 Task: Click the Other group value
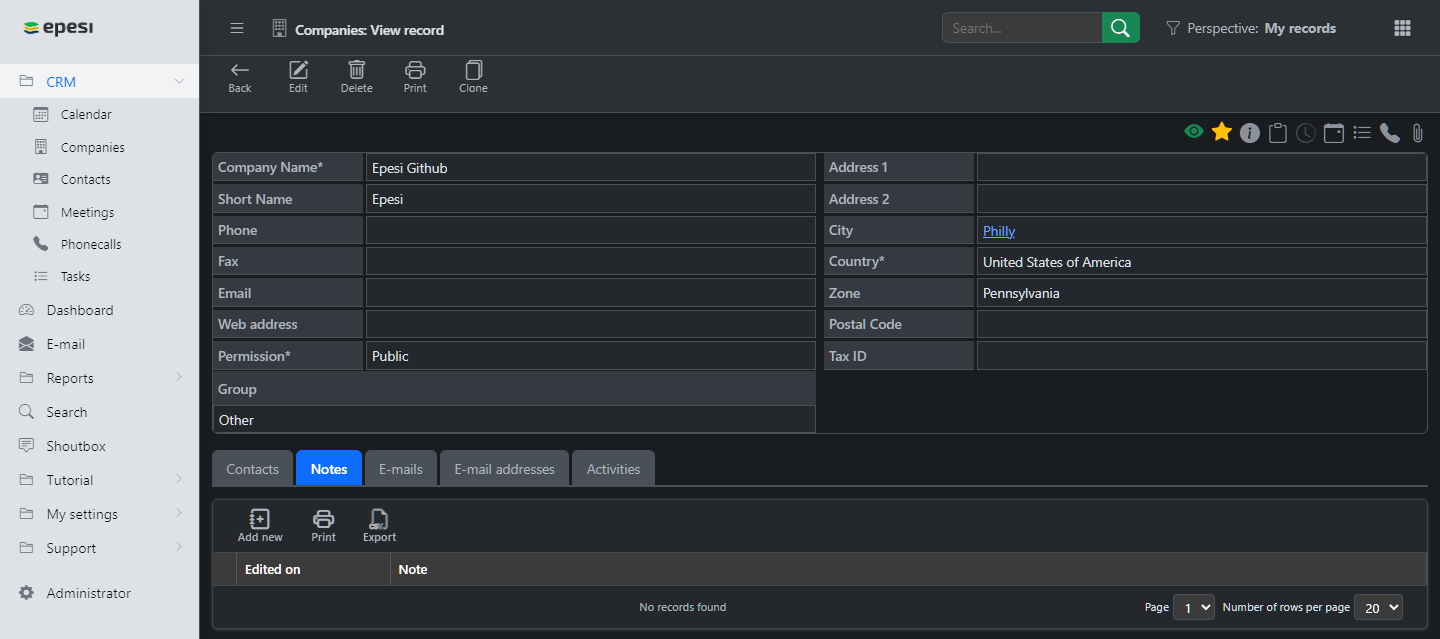(236, 420)
